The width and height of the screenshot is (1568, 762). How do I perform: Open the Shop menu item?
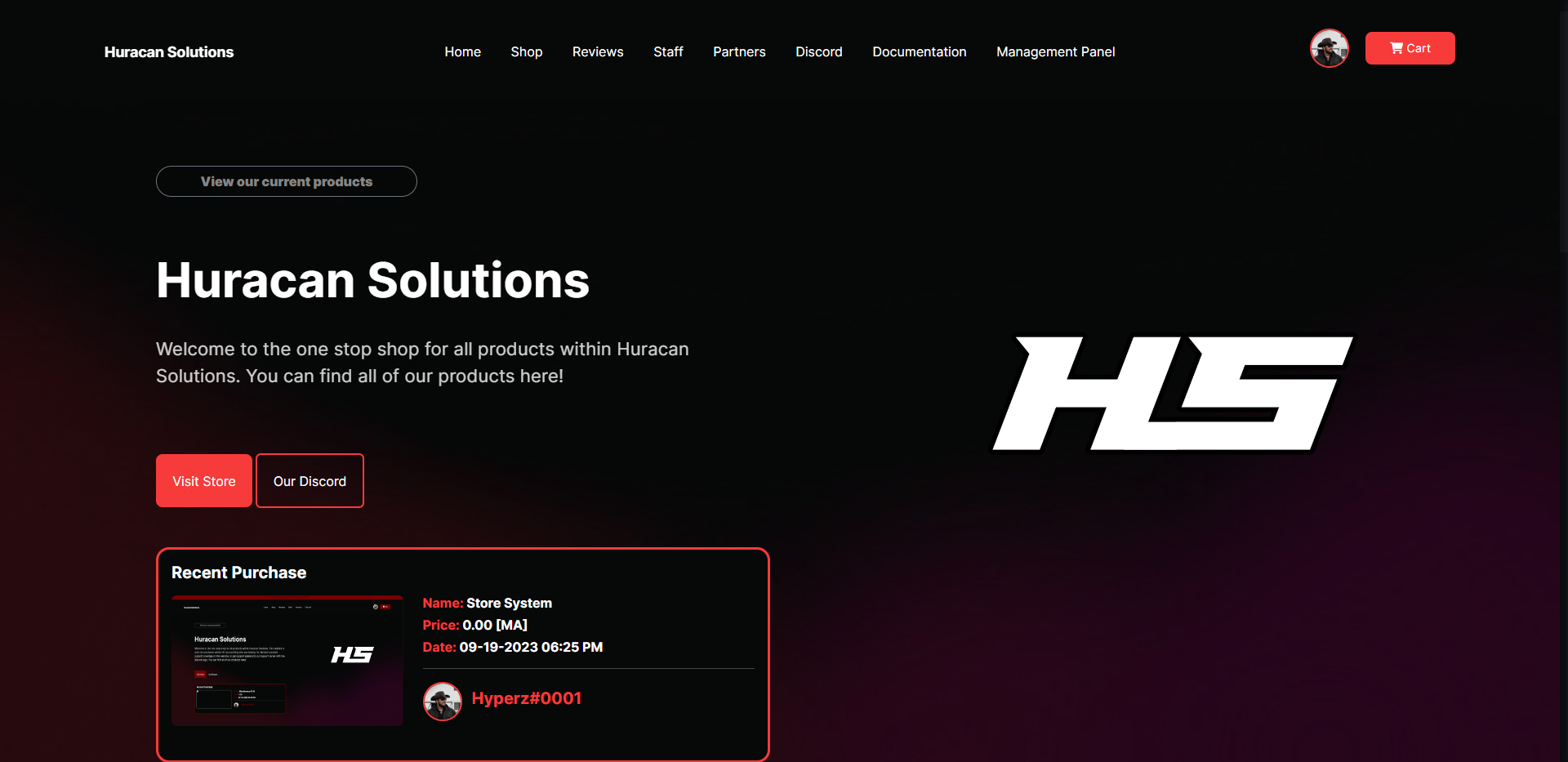point(527,51)
